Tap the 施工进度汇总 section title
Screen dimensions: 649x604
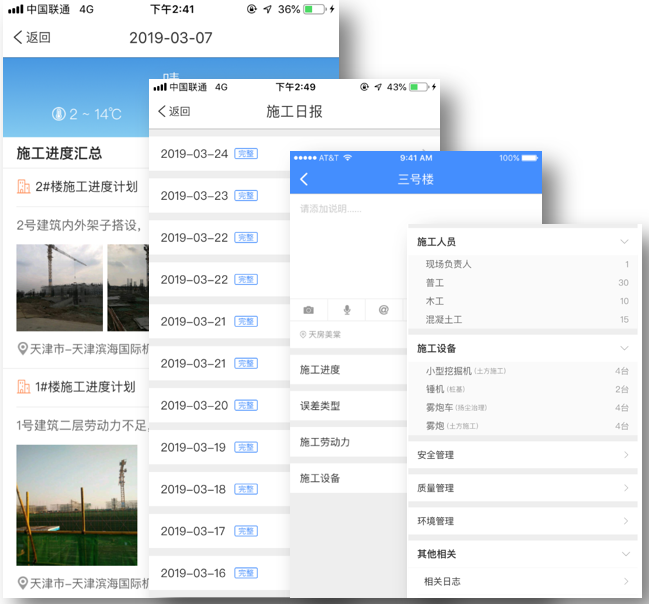click(59, 153)
